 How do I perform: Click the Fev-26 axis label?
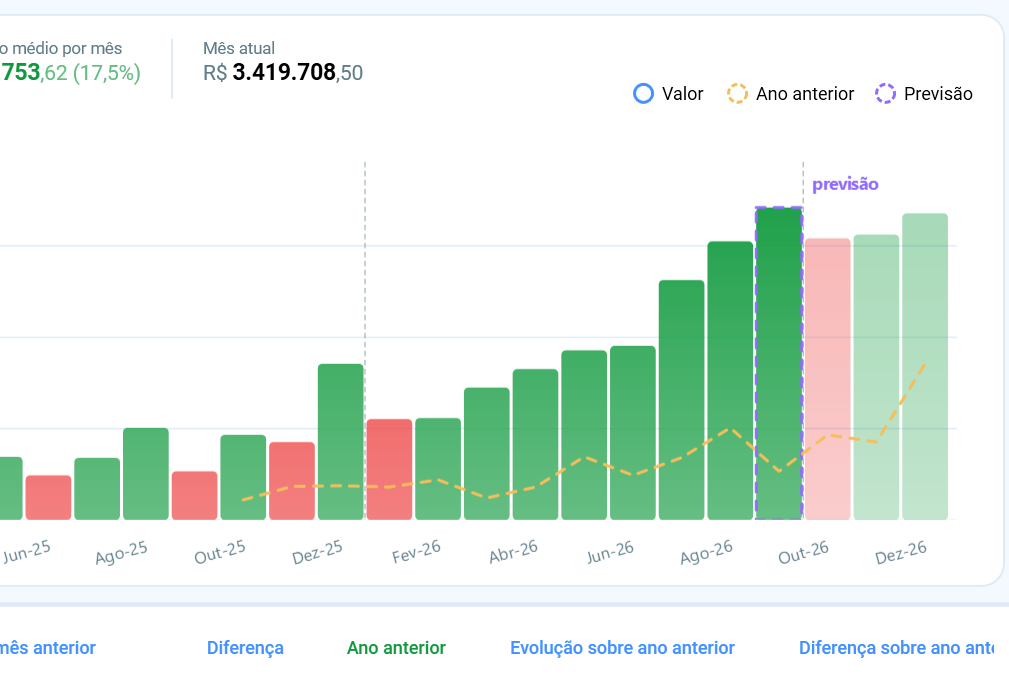click(x=416, y=551)
